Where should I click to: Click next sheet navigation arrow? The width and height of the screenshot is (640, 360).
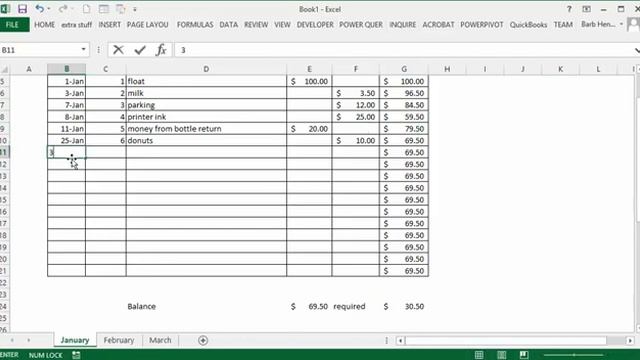pyautogui.click(x=29, y=340)
